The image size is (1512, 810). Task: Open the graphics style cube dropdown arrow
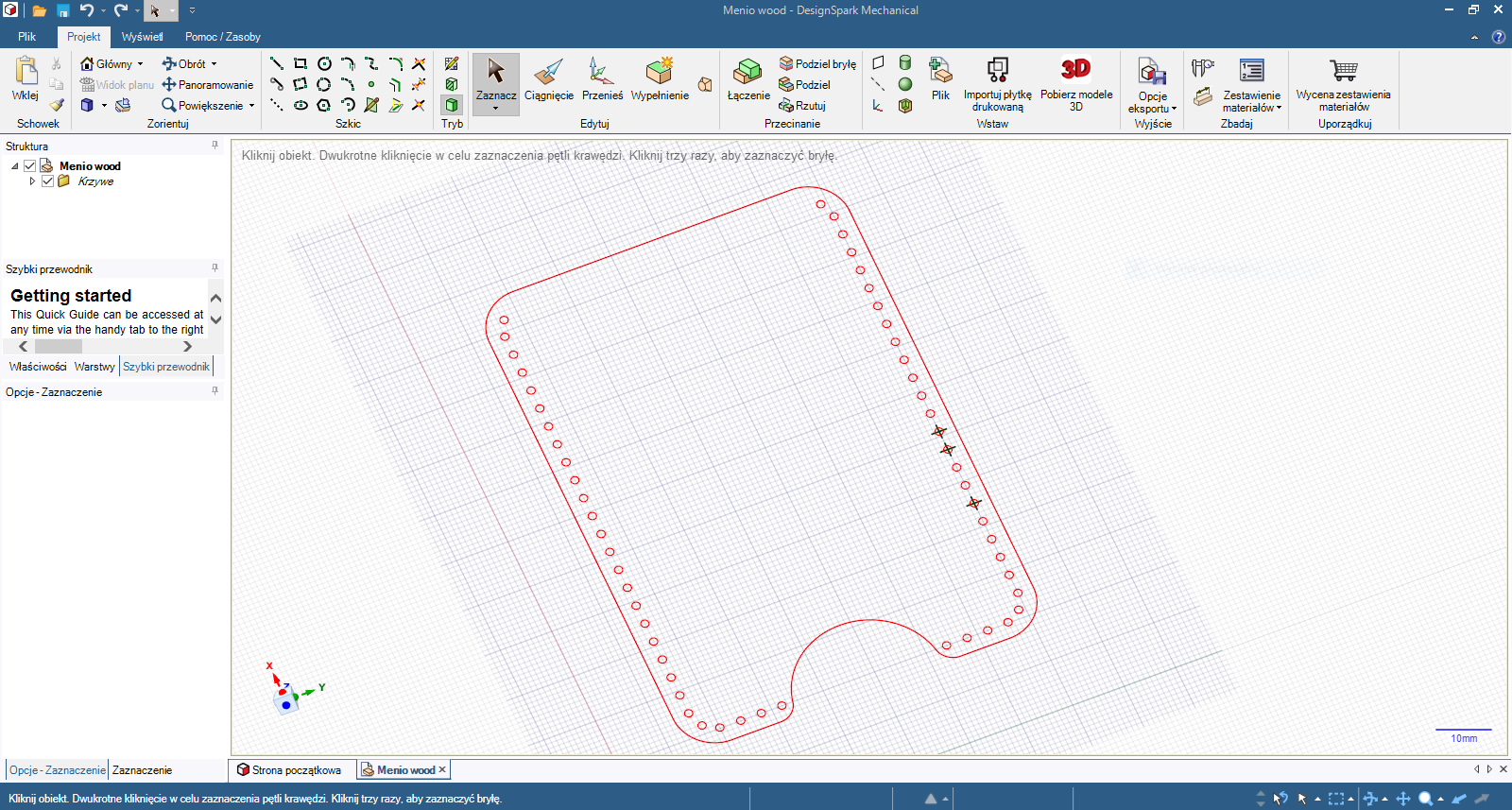[104, 106]
